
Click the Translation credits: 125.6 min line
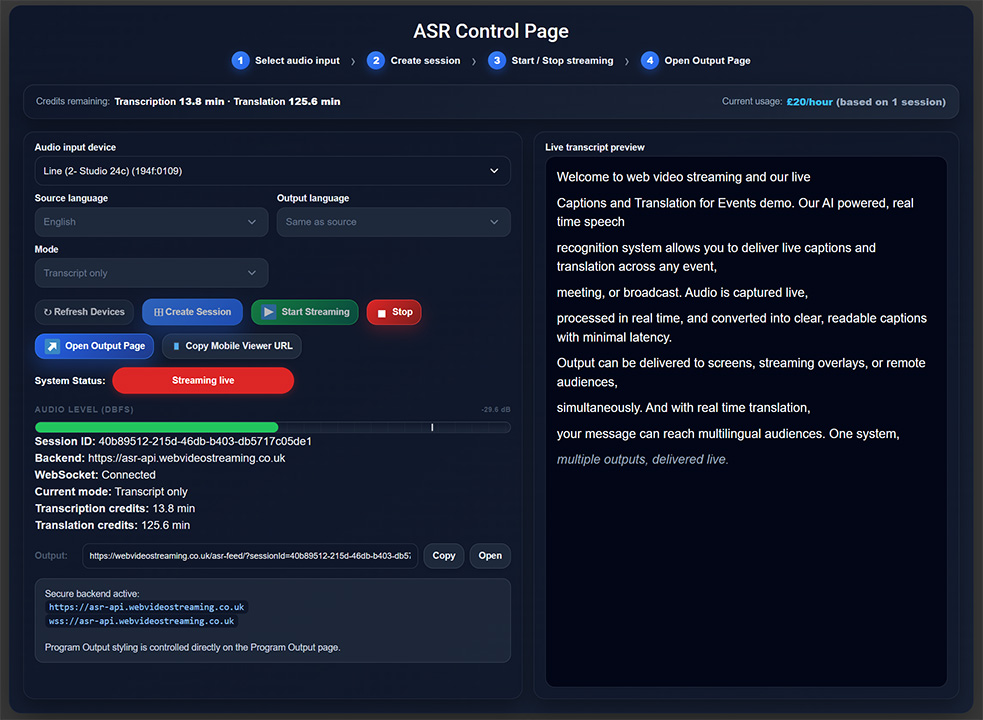point(112,526)
